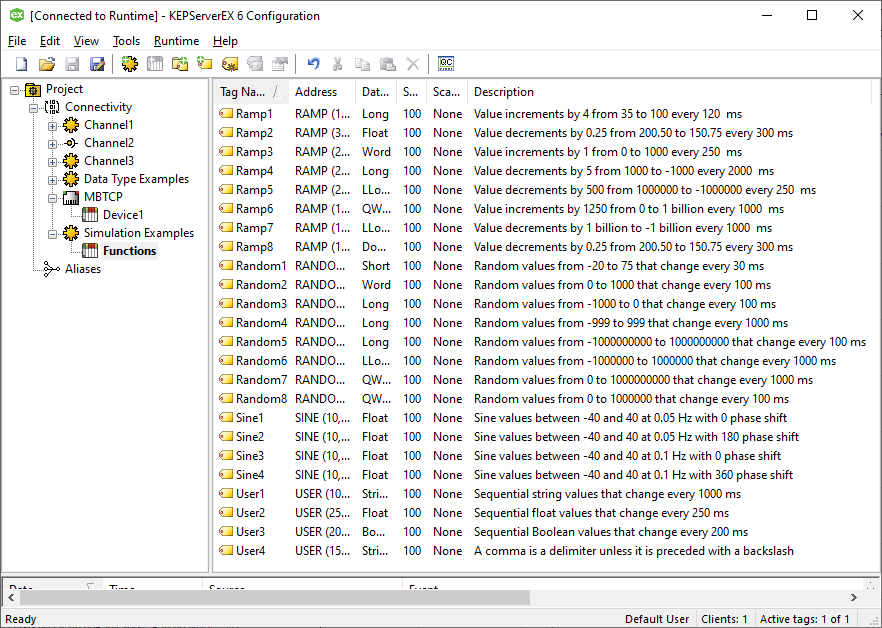Click the Channel2 connector icon
This screenshot has height=628, width=882.
tap(71, 143)
